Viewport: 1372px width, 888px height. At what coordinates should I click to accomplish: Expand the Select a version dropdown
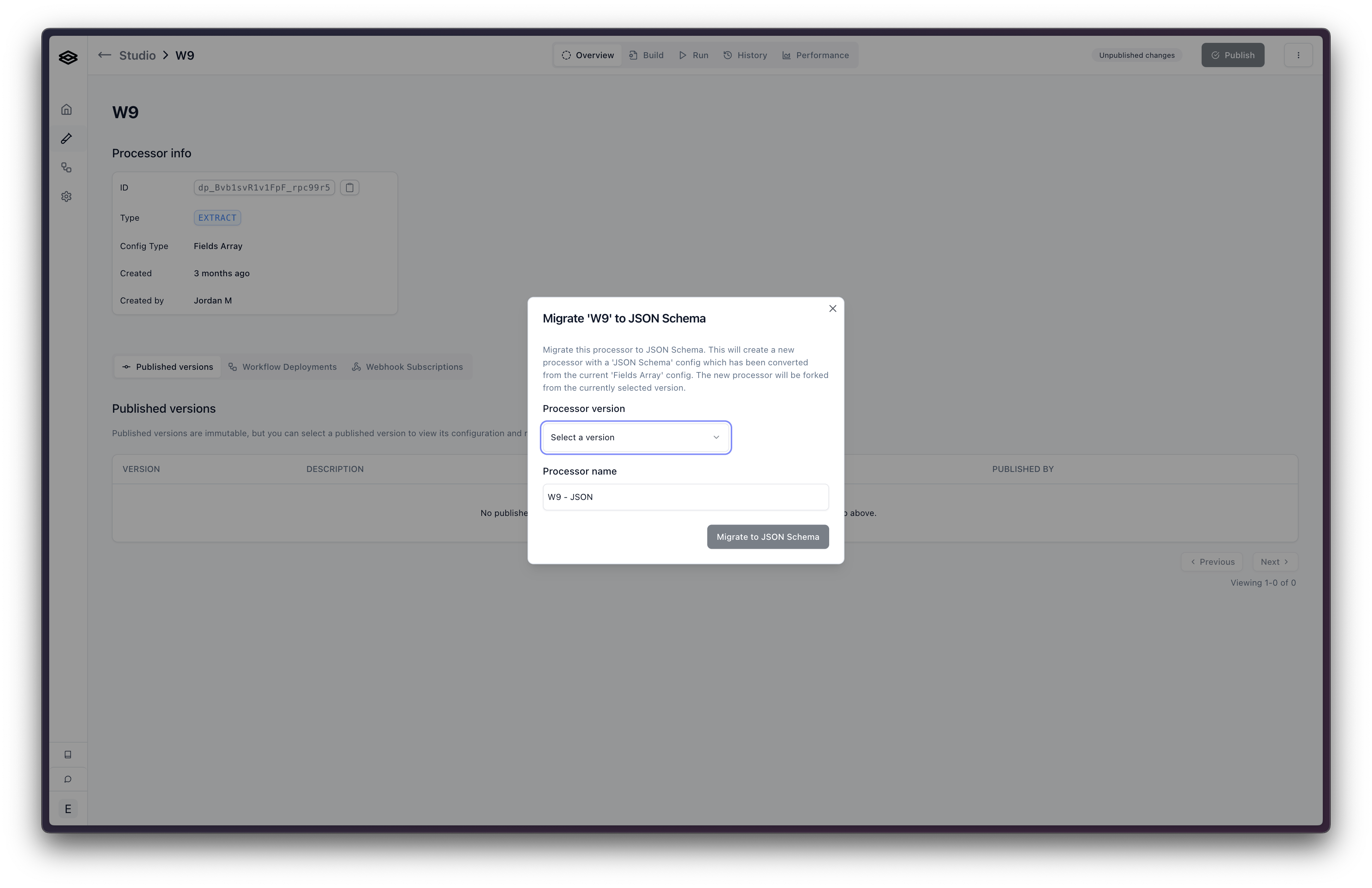pos(636,437)
